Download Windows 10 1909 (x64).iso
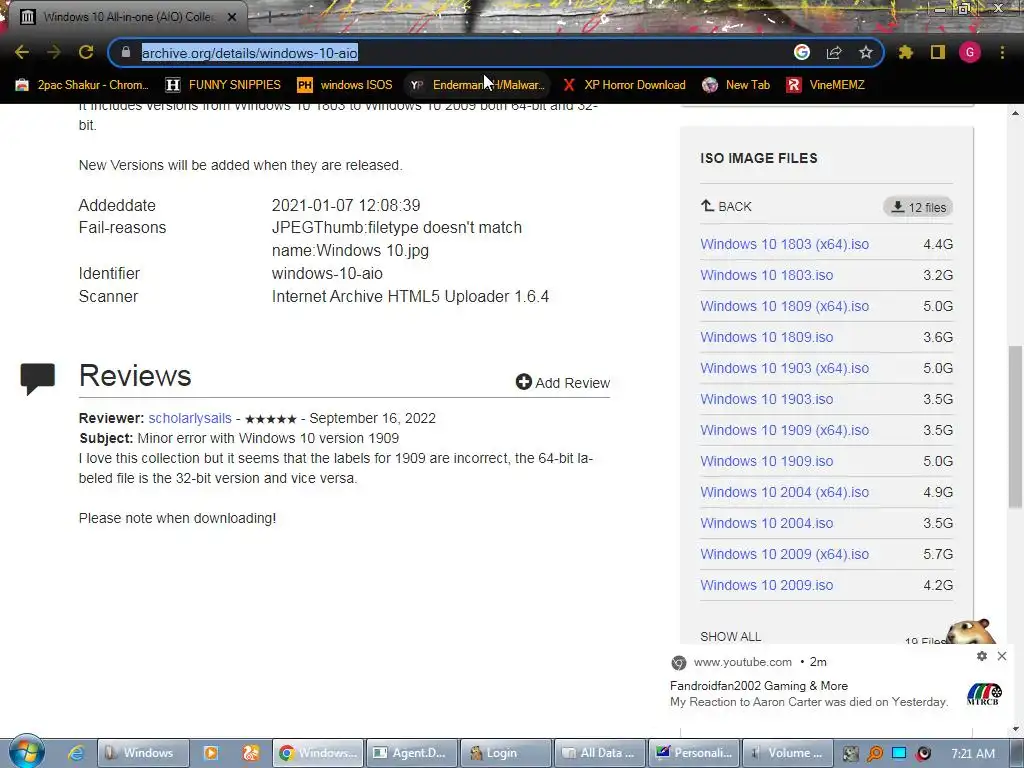The height and width of the screenshot is (768, 1024). 784,430
